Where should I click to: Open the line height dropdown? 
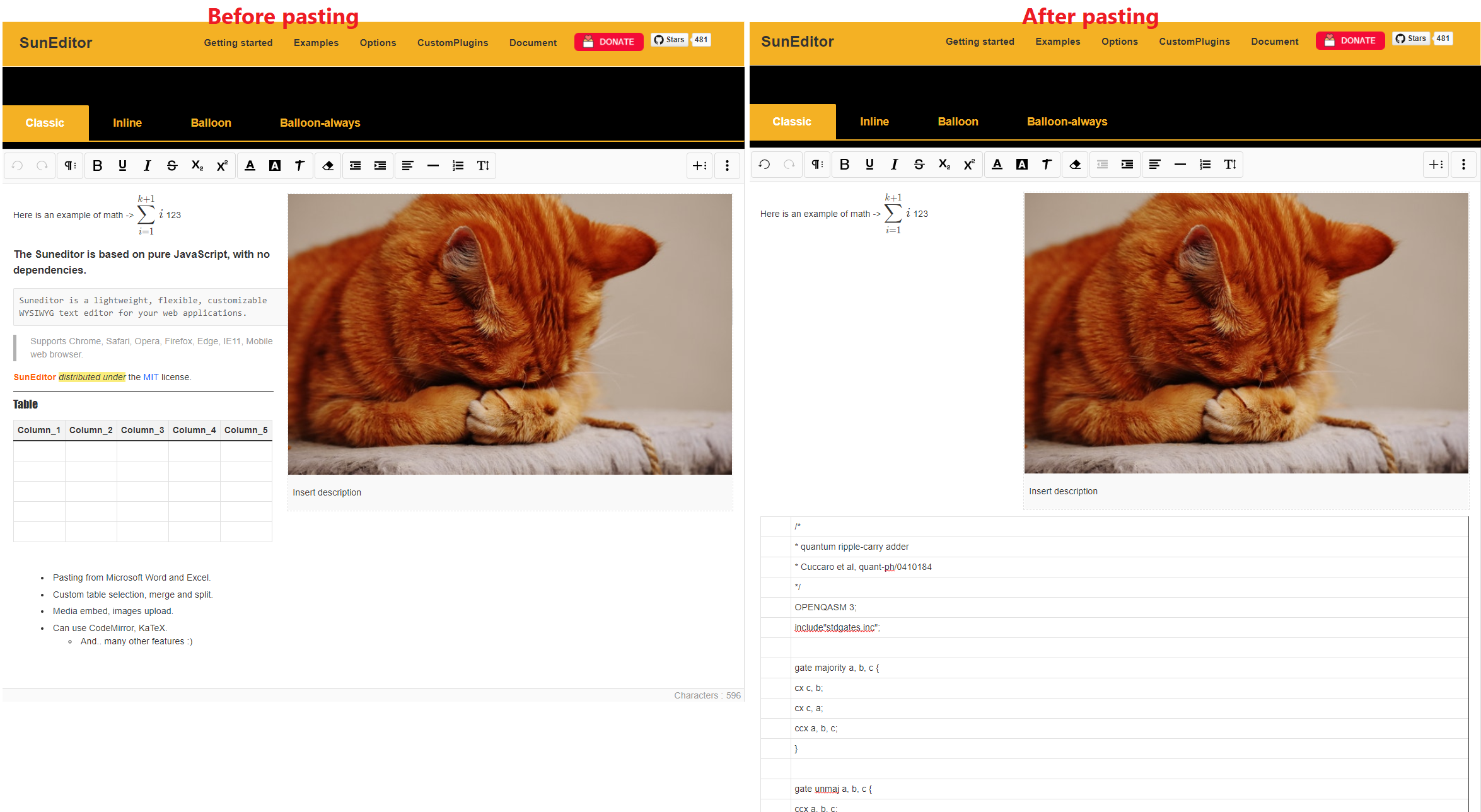coord(484,165)
